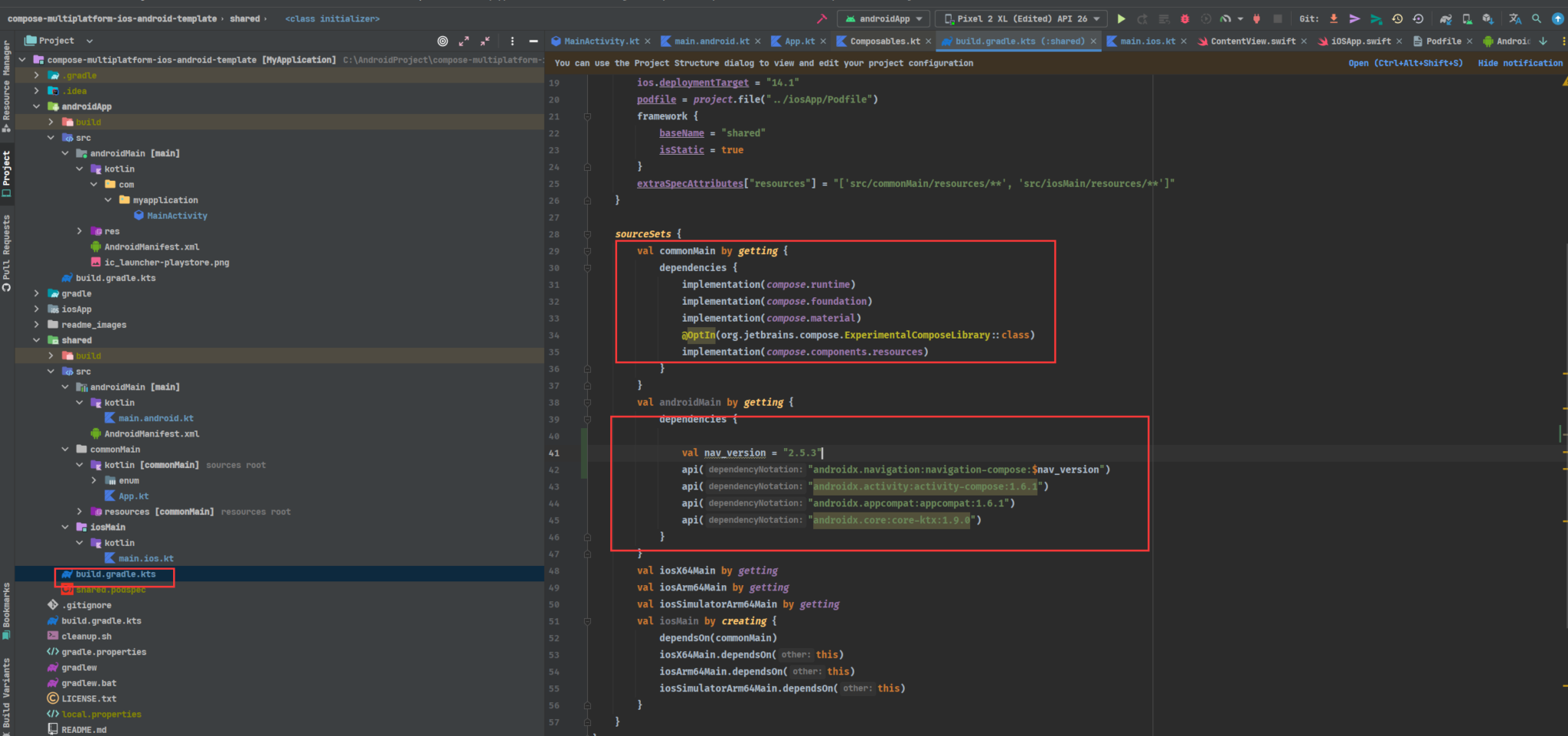The width and height of the screenshot is (1568, 736).
Task: Toggle the Pull Requests side panel
Action: [x=6, y=253]
